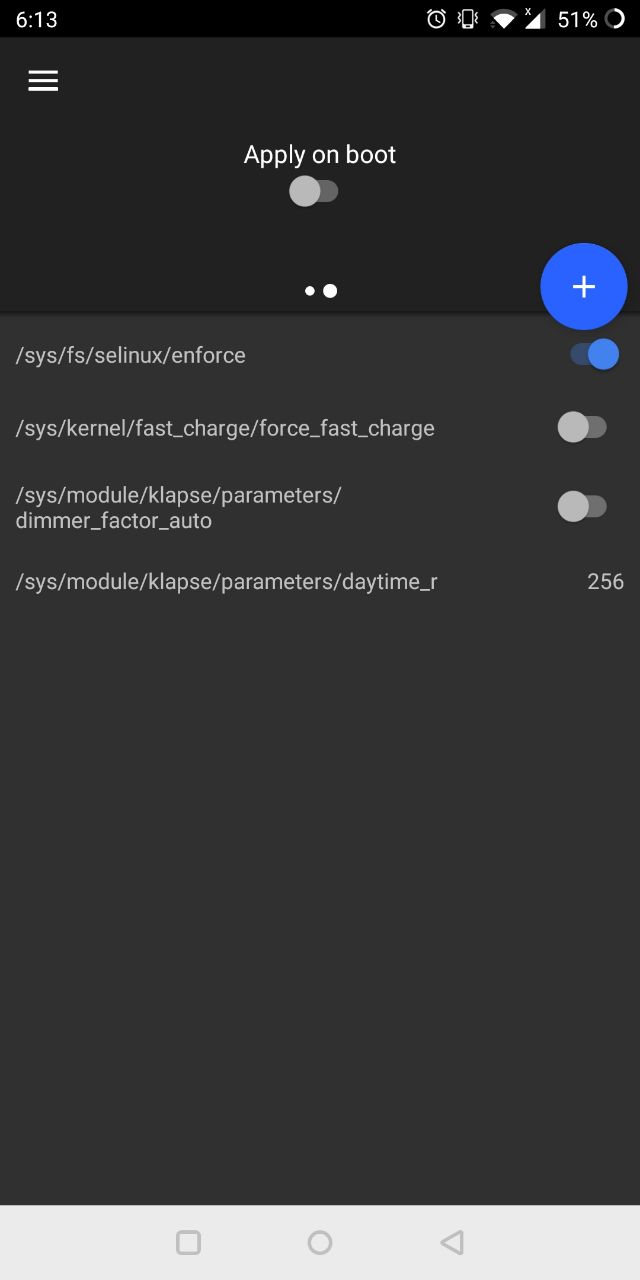Select the second page indicator dot
640x1280 pixels.
point(330,291)
